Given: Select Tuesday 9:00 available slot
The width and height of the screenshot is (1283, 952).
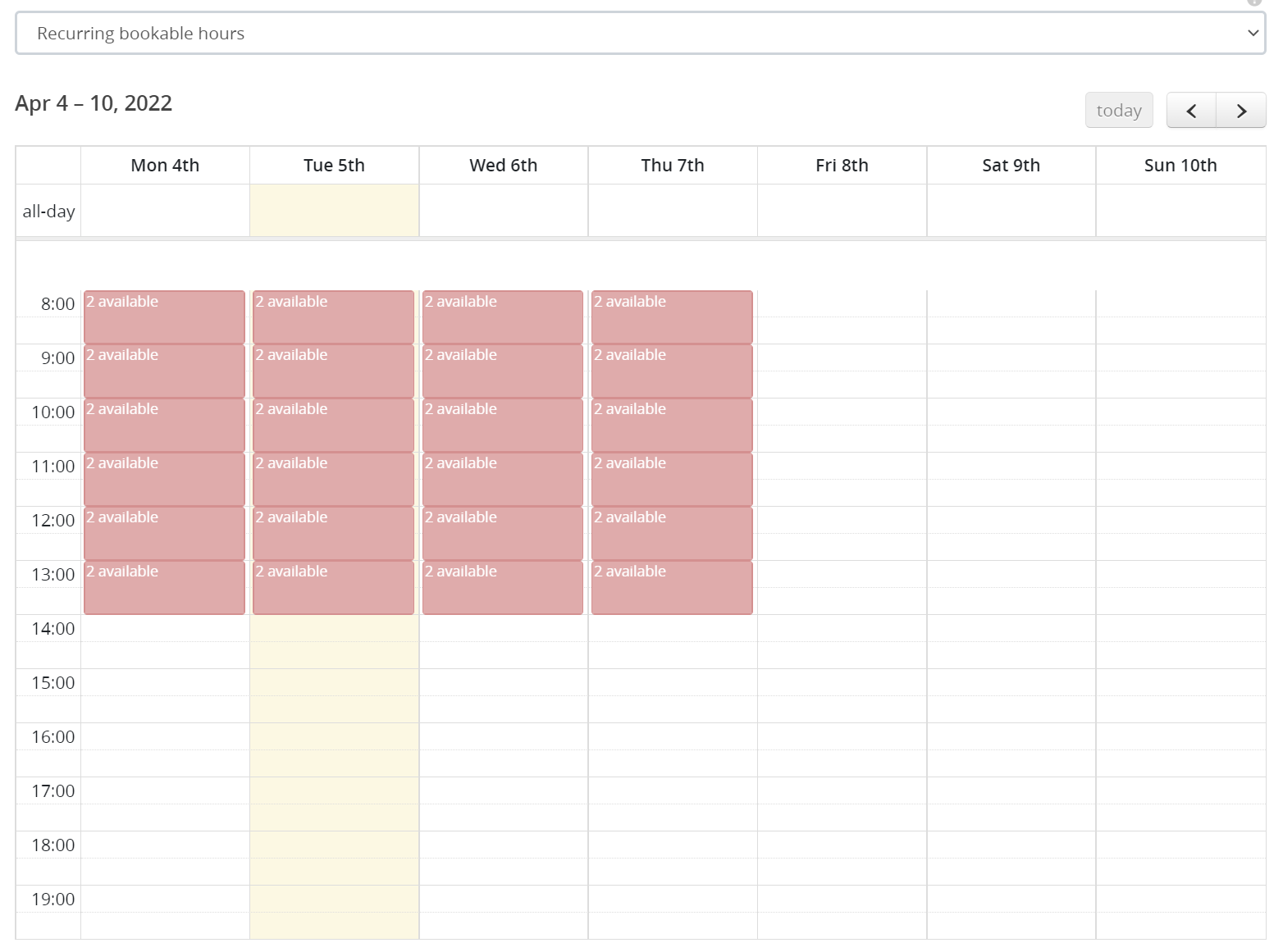Looking at the screenshot, I should click(x=333, y=371).
